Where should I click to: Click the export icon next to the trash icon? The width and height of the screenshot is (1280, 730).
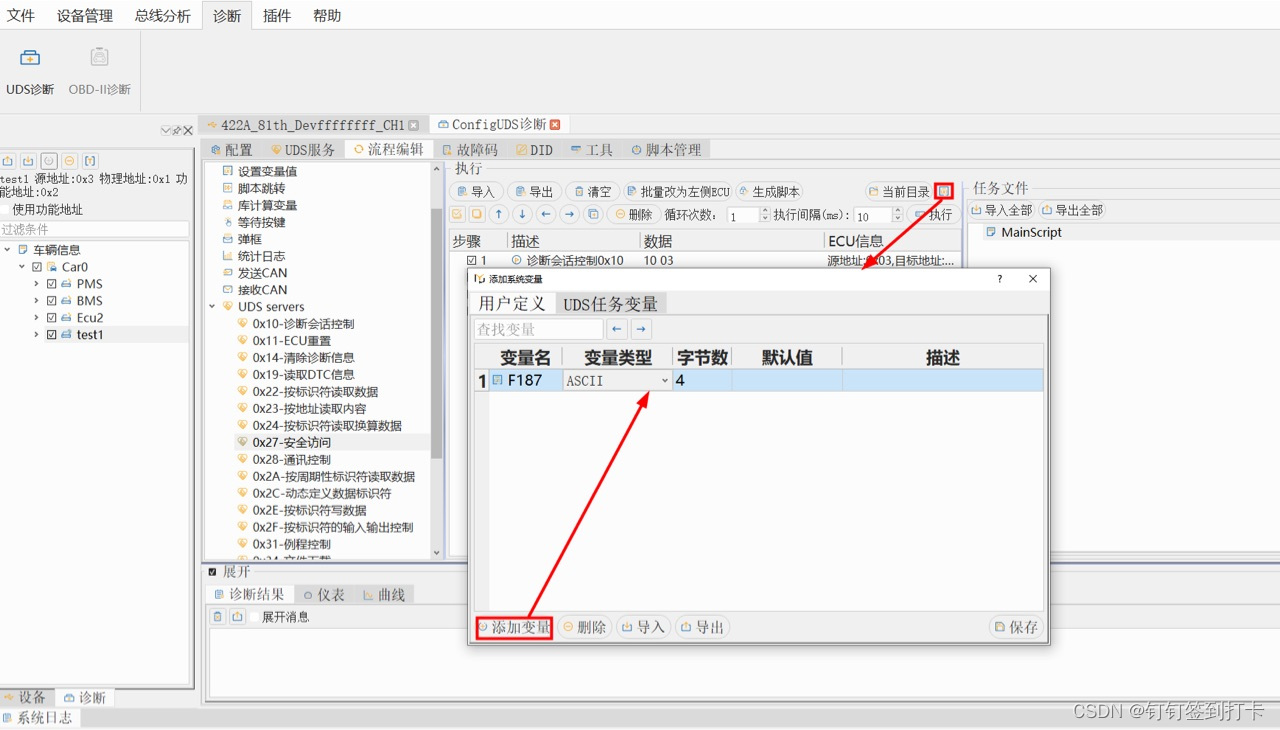[238, 617]
